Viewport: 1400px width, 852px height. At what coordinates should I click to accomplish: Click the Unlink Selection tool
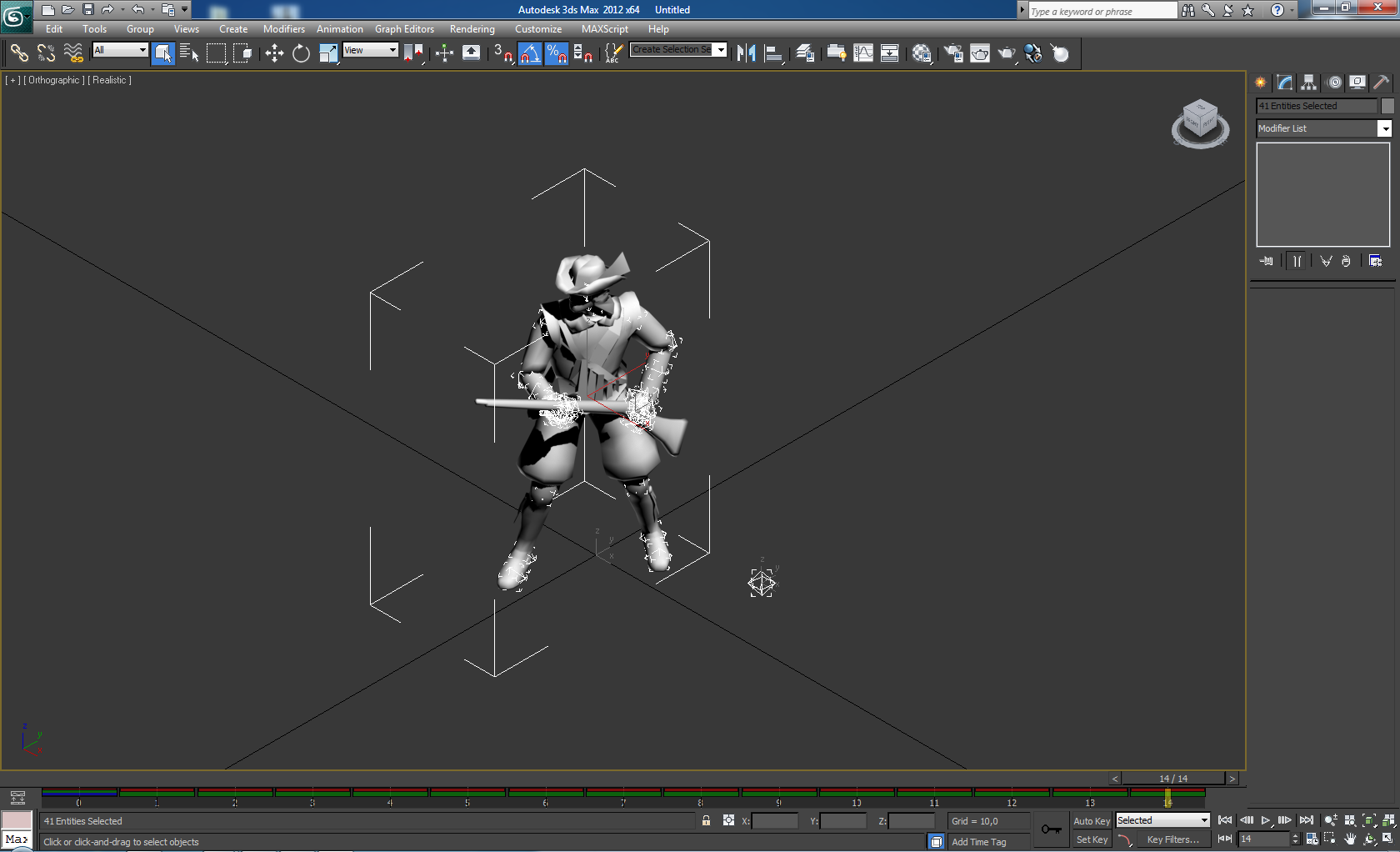click(x=46, y=53)
